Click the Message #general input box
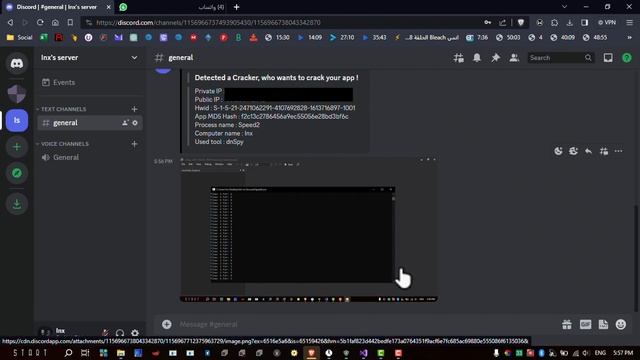This screenshot has height=360, width=640. (367, 324)
